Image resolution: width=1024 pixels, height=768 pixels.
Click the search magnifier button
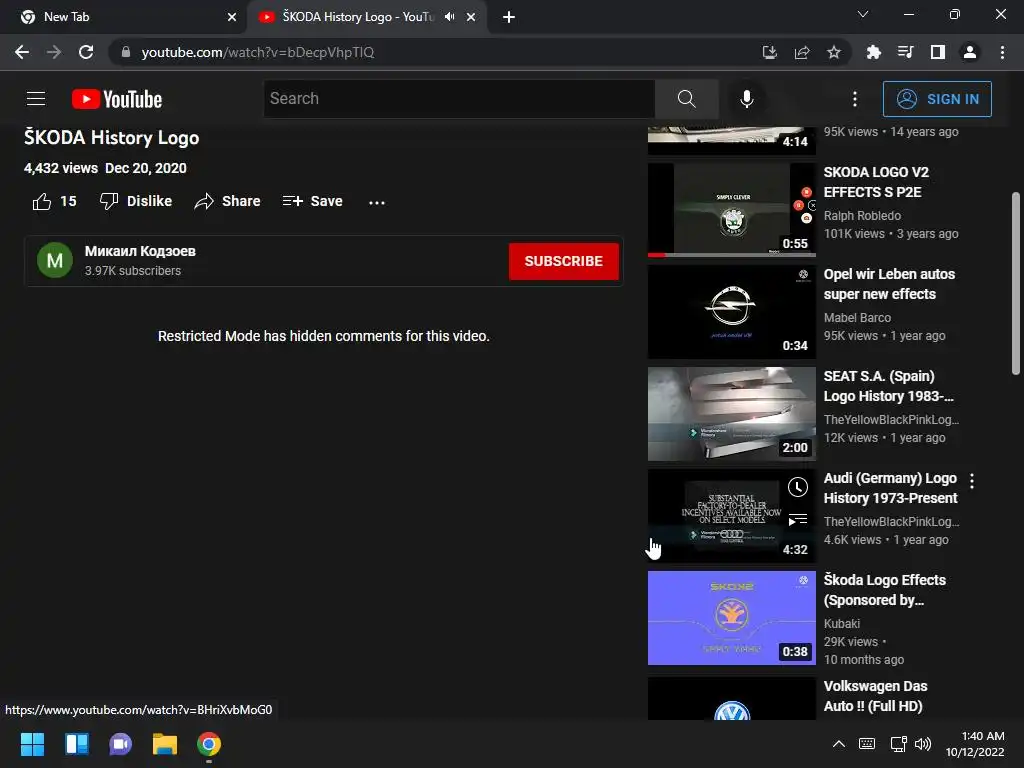(686, 99)
